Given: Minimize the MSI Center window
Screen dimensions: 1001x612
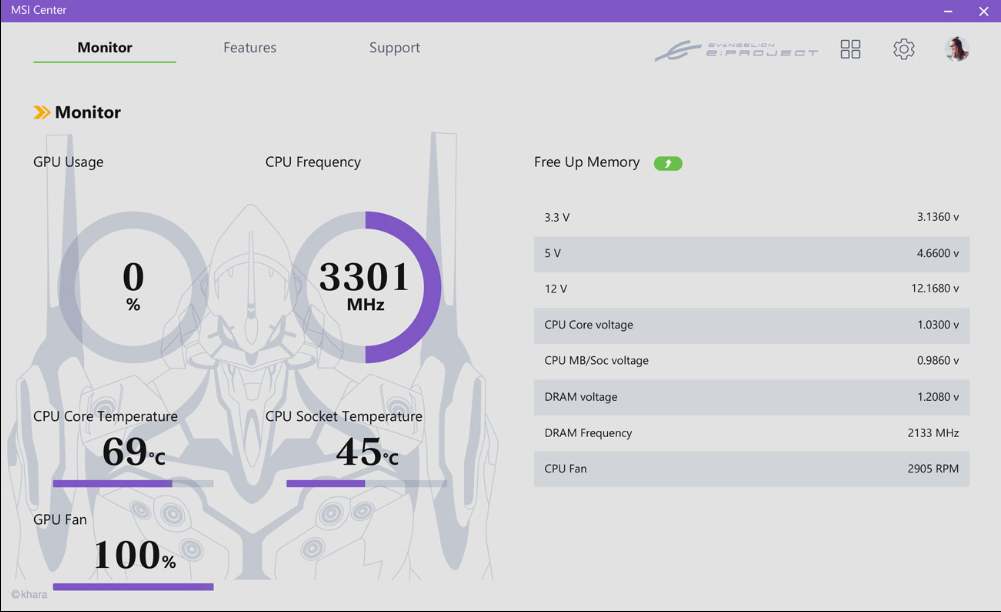Looking at the screenshot, I should [948, 11].
